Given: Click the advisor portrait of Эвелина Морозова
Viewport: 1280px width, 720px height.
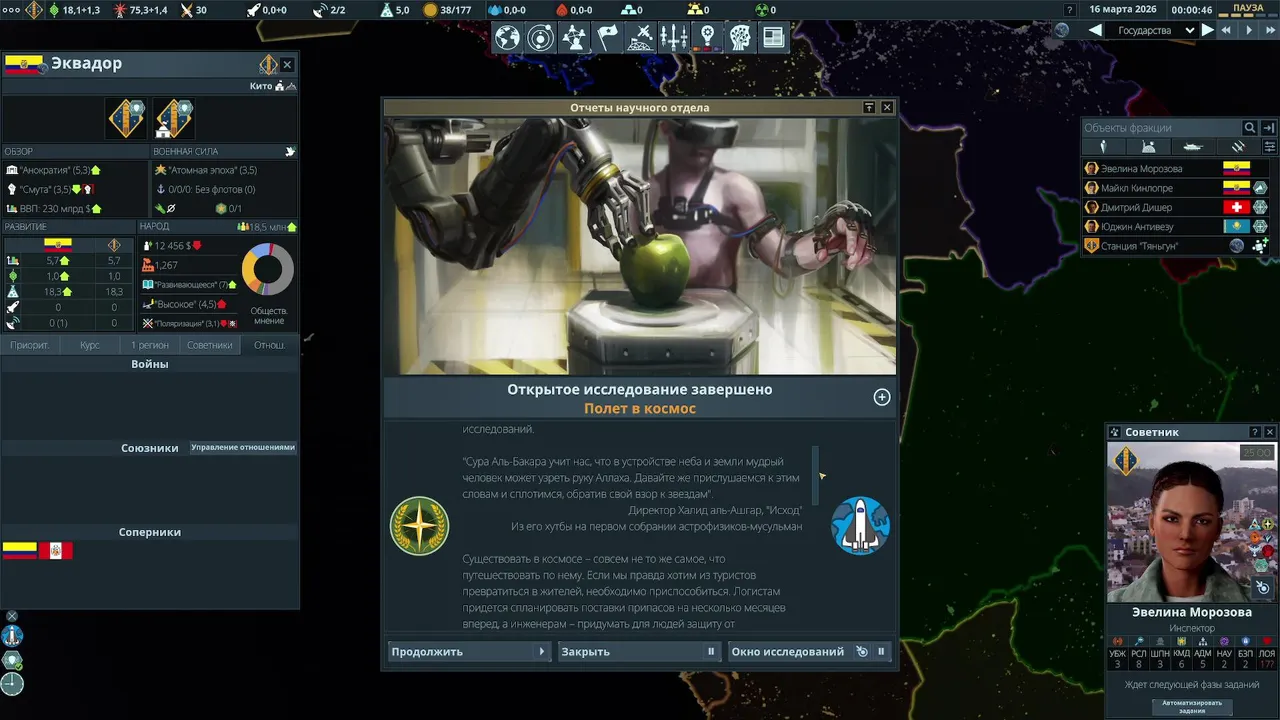Looking at the screenshot, I should [1192, 522].
